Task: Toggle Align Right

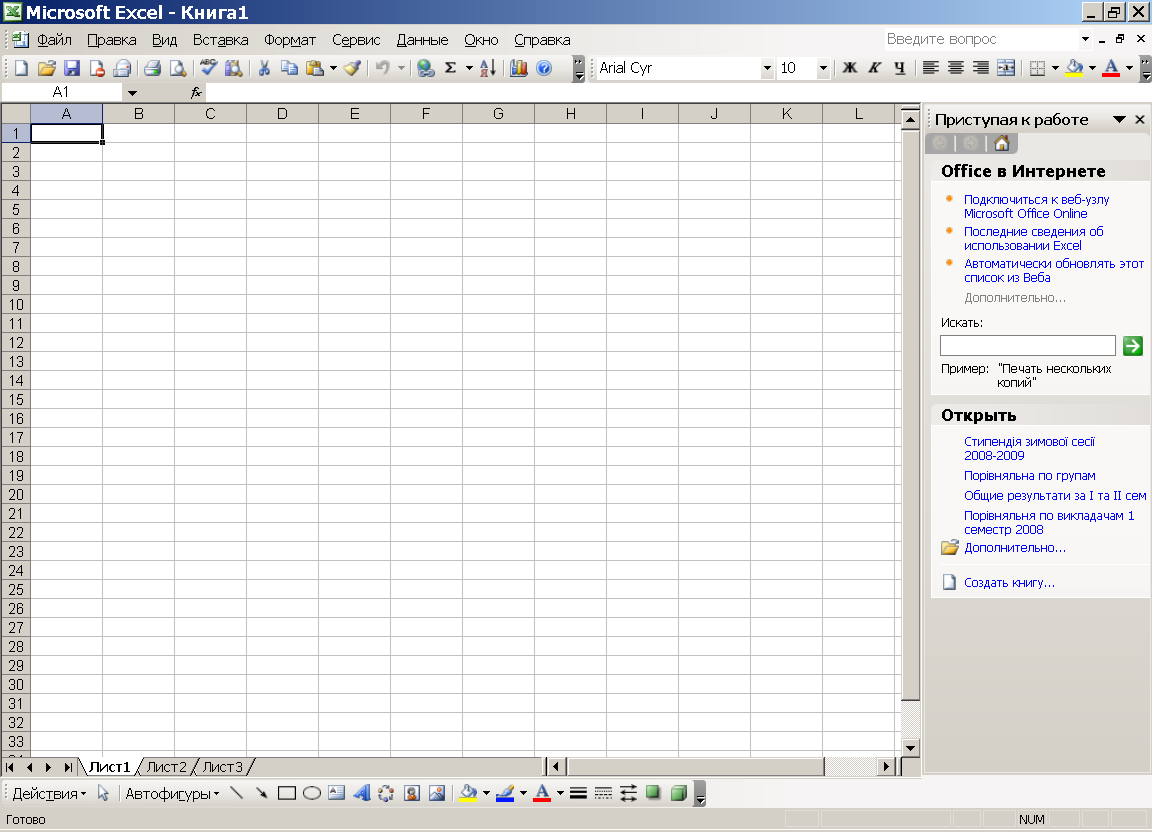Action: tap(981, 68)
